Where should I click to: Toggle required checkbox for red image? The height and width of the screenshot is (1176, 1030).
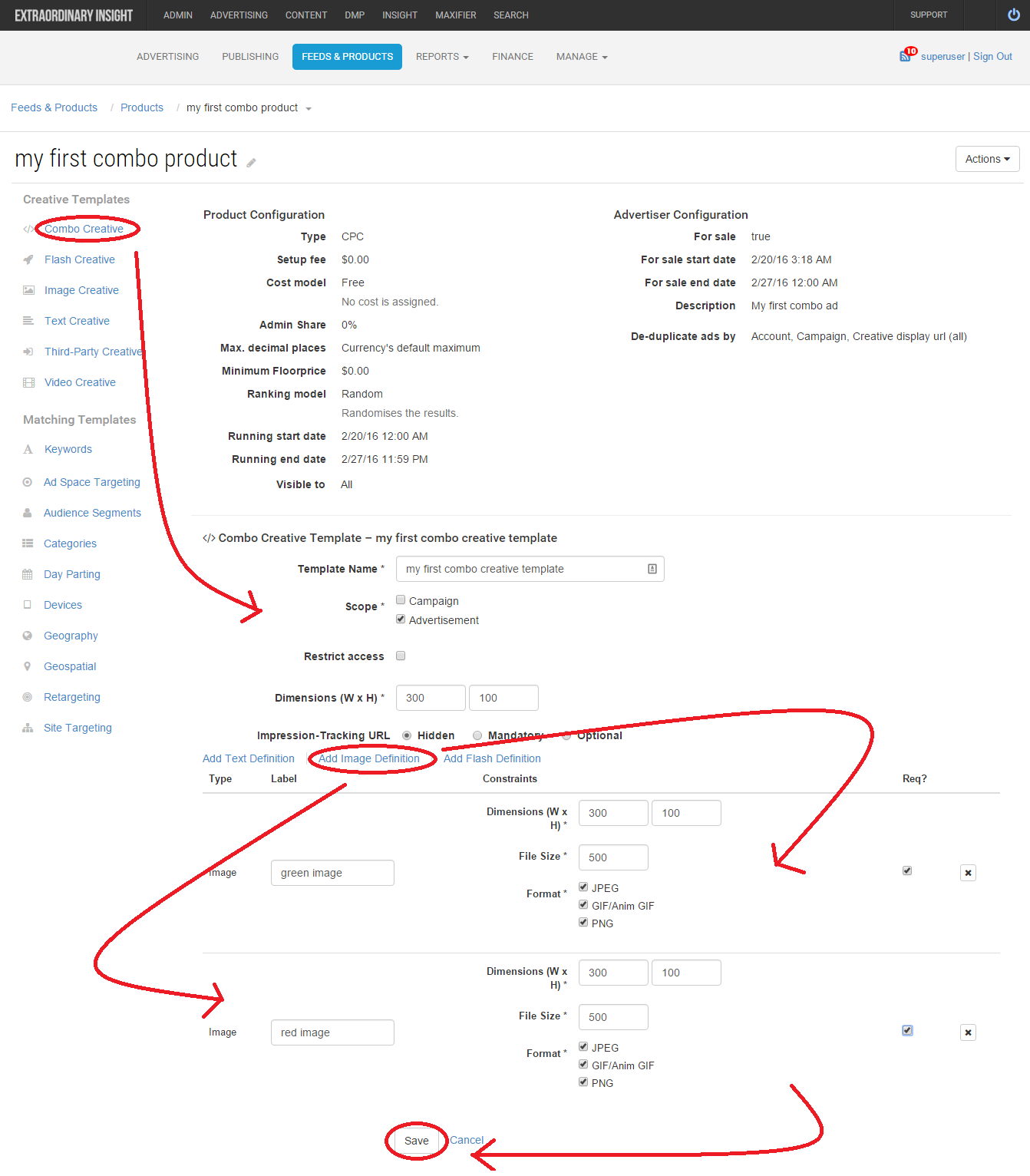(907, 1030)
